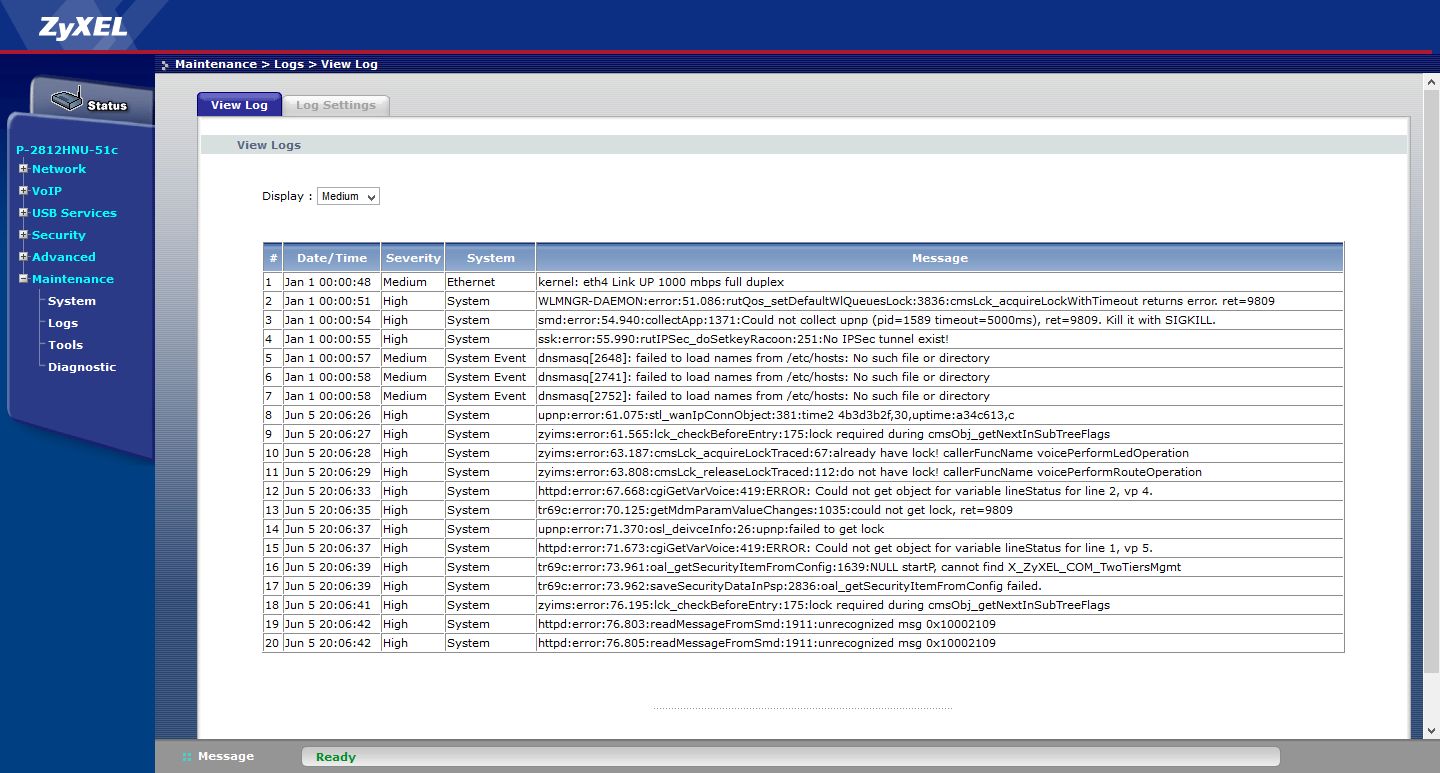
Task: Click the Date/Time column header
Action: click(x=332, y=258)
